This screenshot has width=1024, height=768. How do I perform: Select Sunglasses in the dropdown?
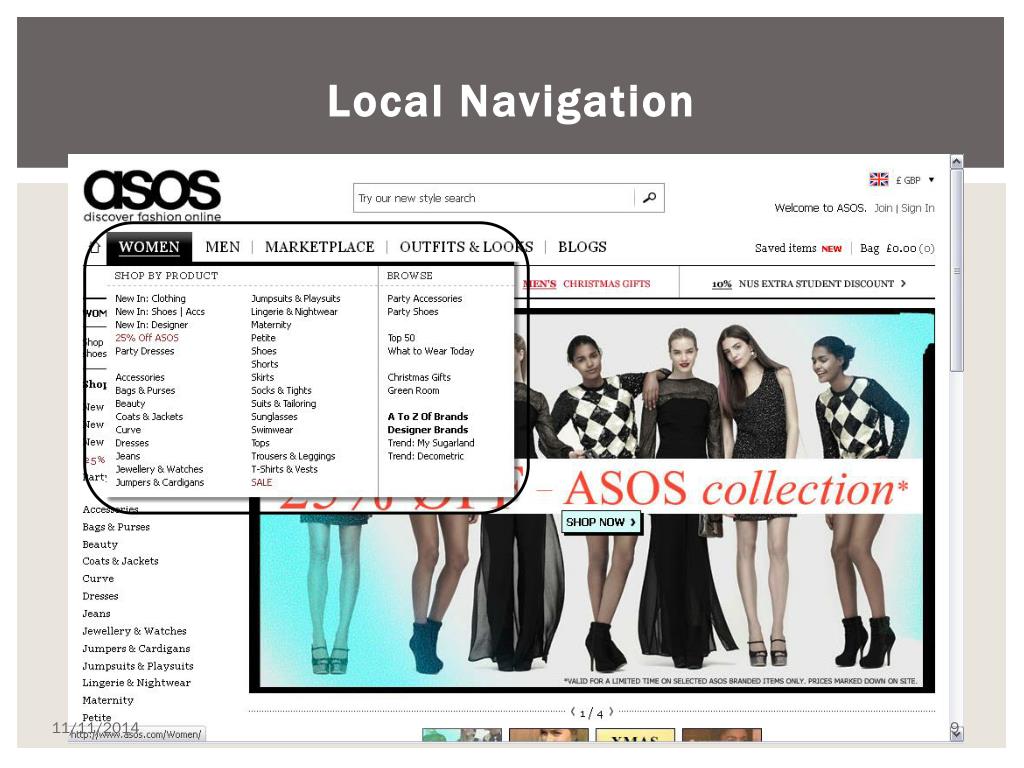point(274,417)
